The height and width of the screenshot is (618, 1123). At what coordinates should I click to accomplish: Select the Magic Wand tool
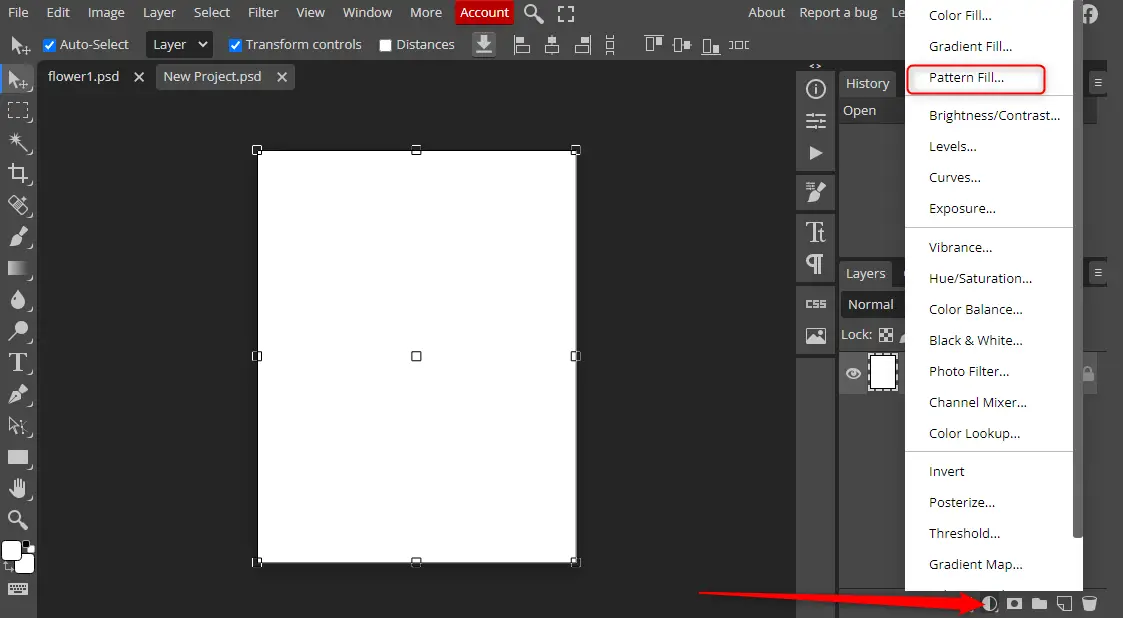pos(18,141)
